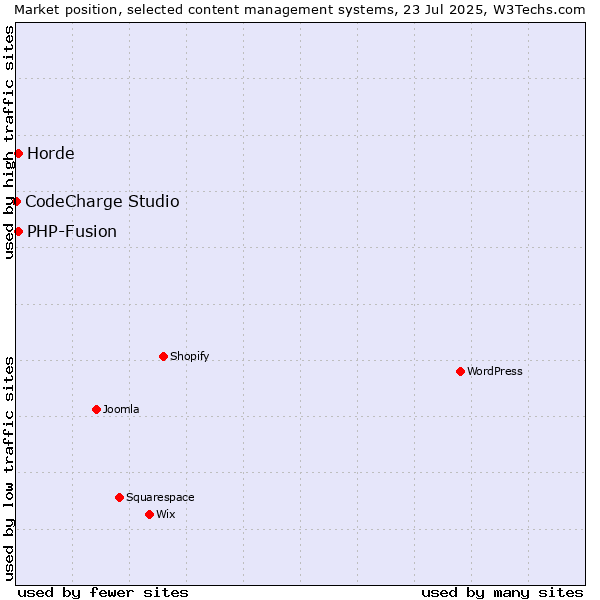Click the 'used by low traffic sites' axis label
Viewport: 600px width, 600px height.
coord(8,469)
